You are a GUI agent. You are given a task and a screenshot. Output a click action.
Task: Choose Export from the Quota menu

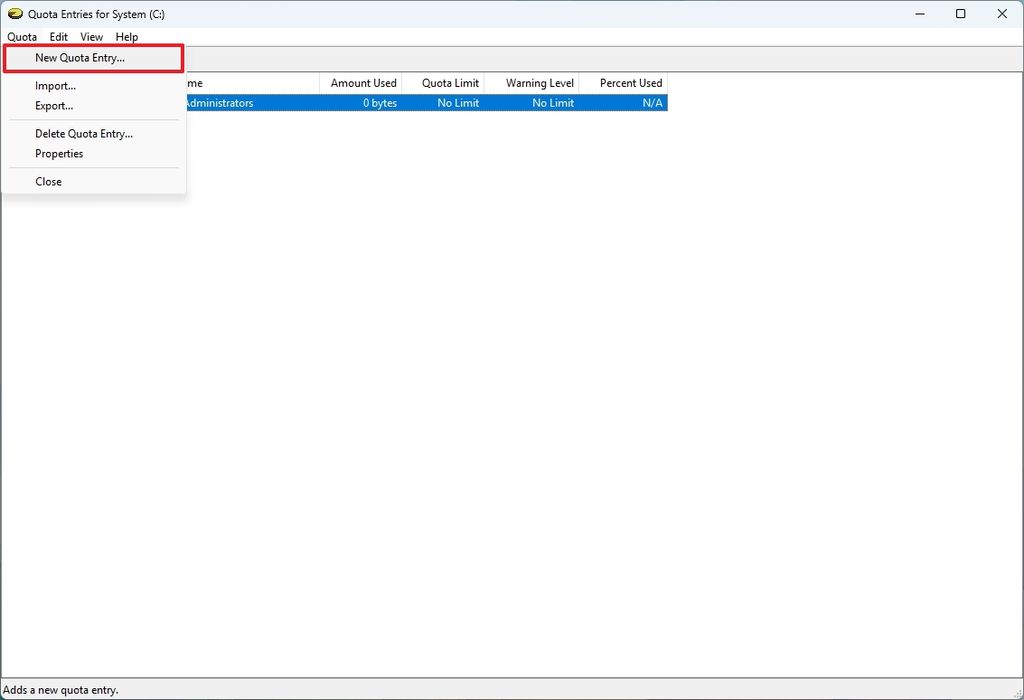click(x=54, y=105)
